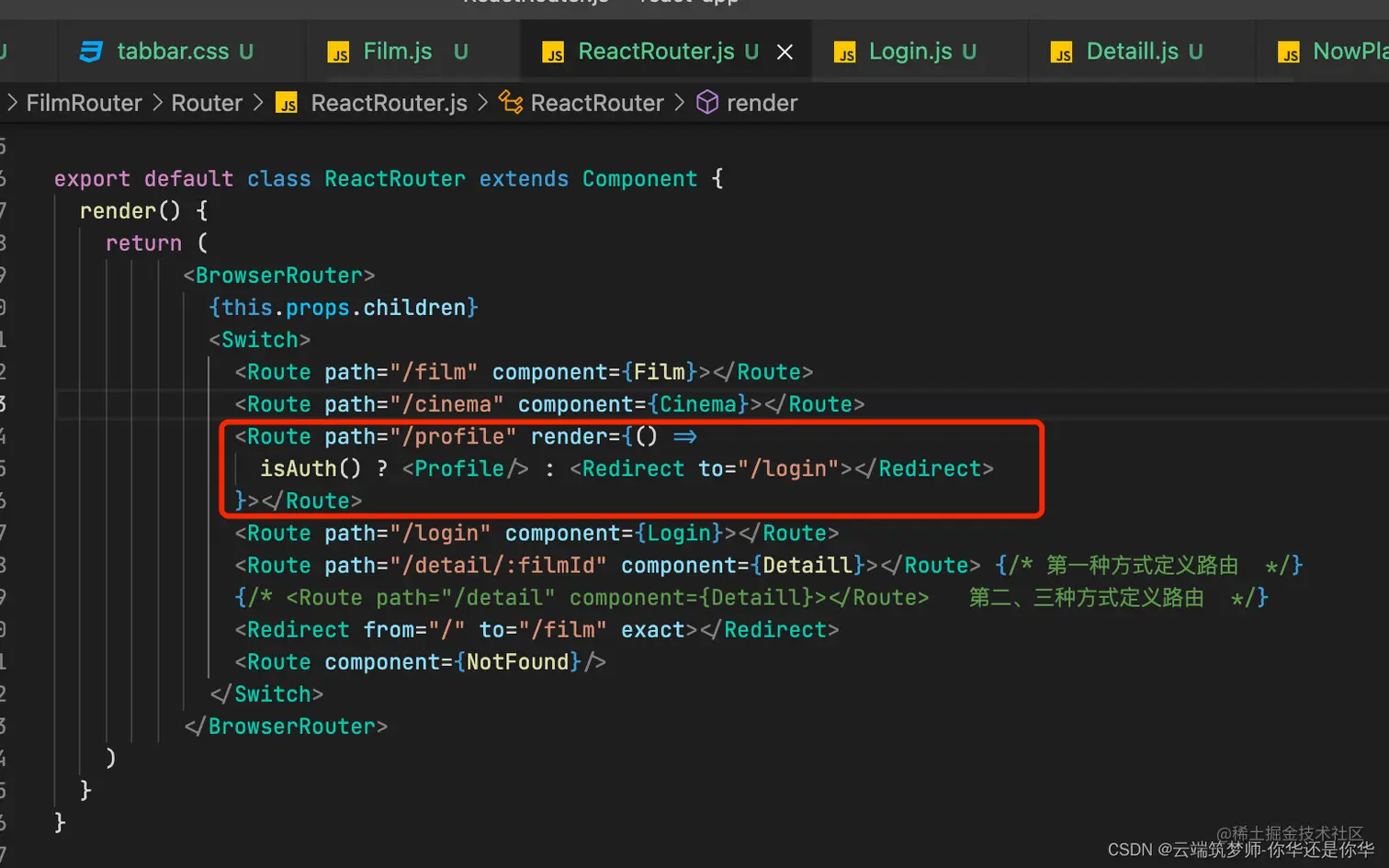Viewport: 1389px width, 868px height.
Task: Click component={Cinema} attribute
Action: coord(634,404)
